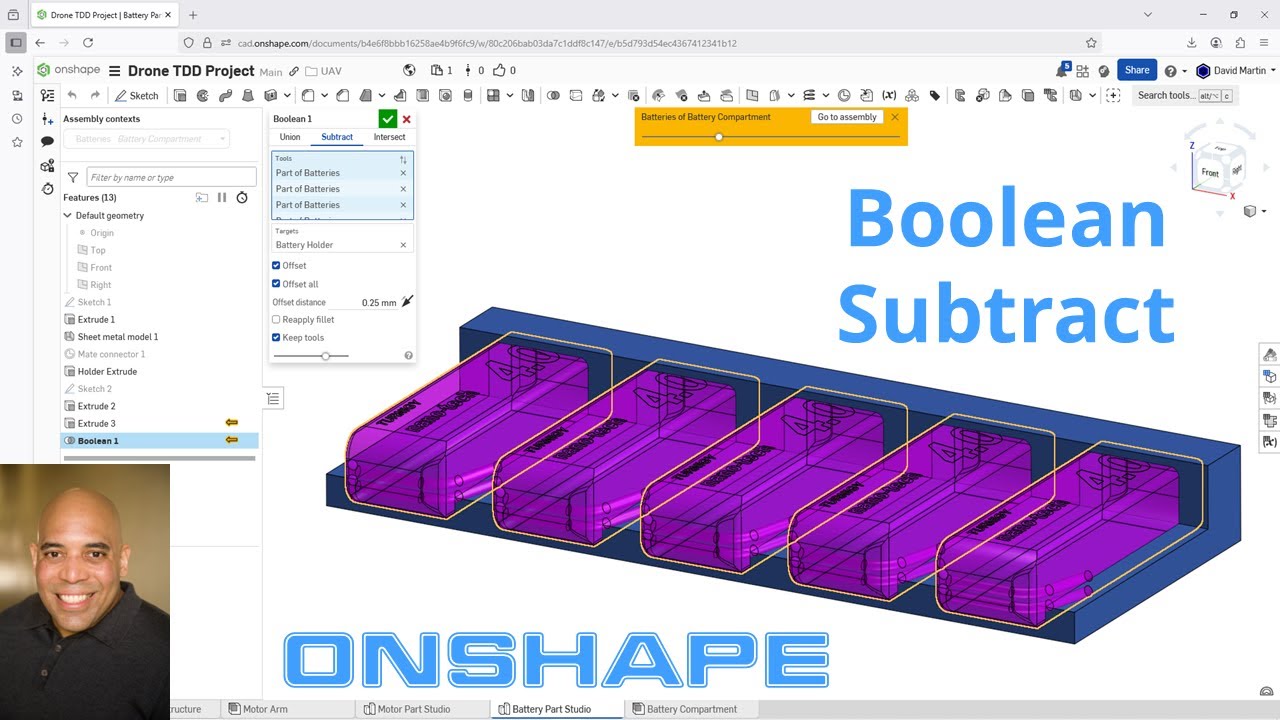Image resolution: width=1280 pixels, height=720 pixels.
Task: Click the add folder icon in Features header
Action: 202,198
